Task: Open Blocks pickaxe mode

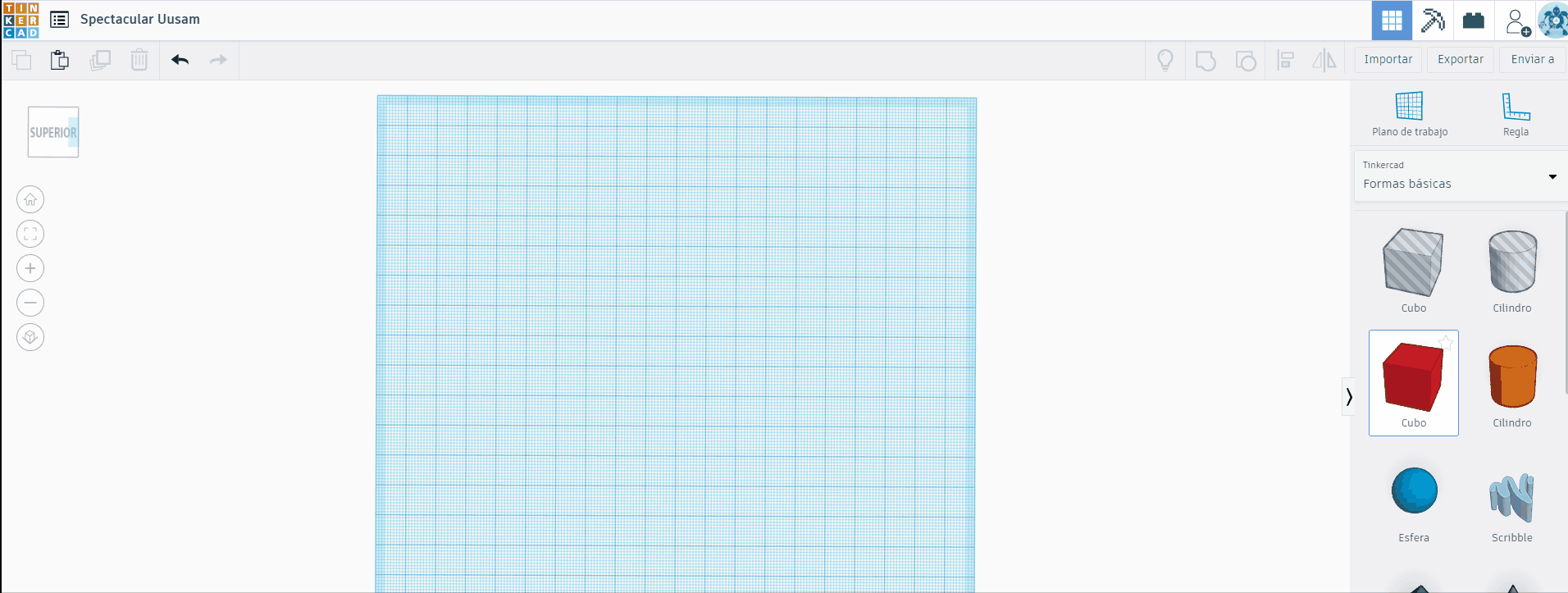Action: pyautogui.click(x=1433, y=21)
